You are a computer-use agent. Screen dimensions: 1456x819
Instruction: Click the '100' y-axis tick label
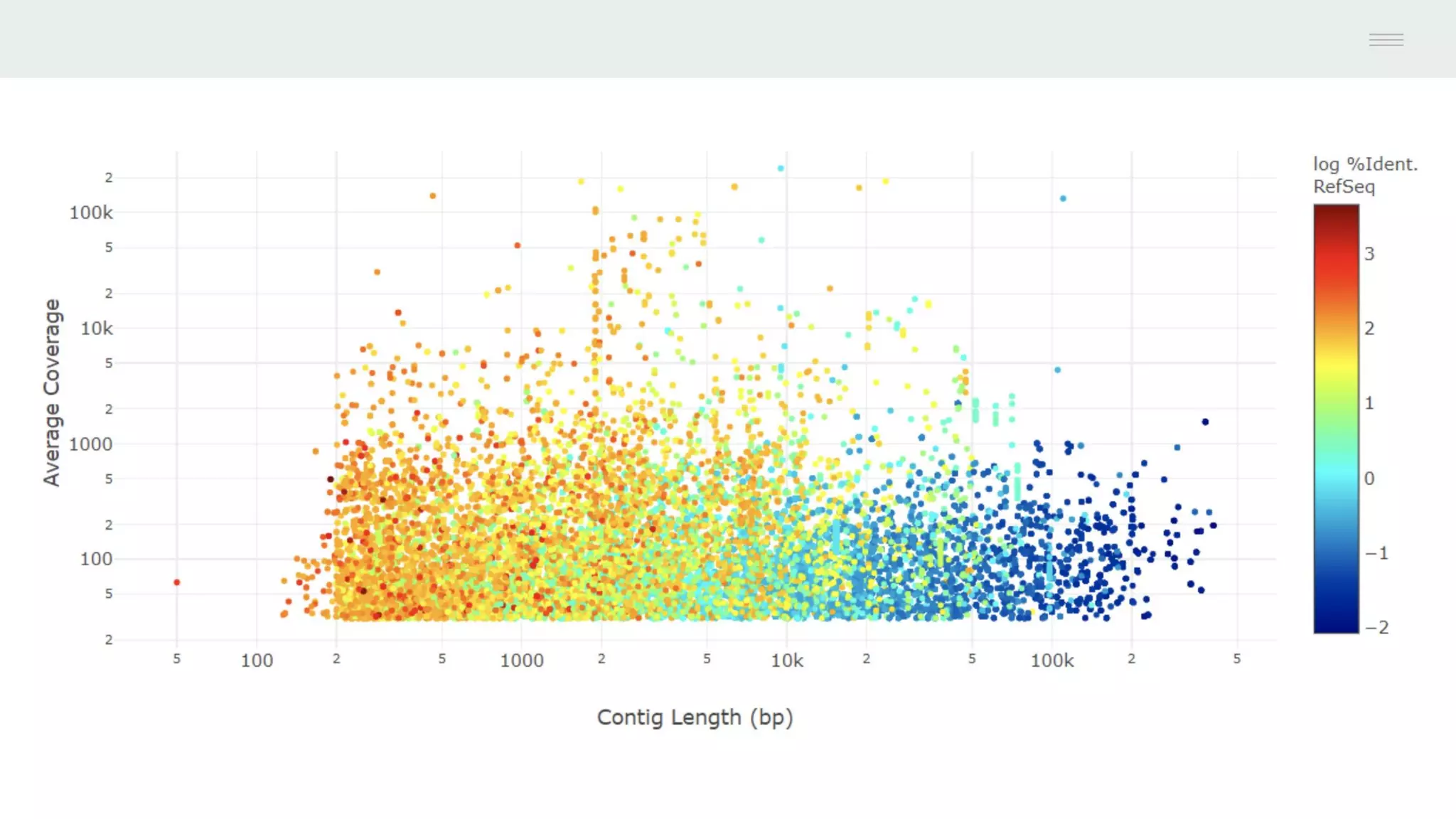(x=96, y=559)
